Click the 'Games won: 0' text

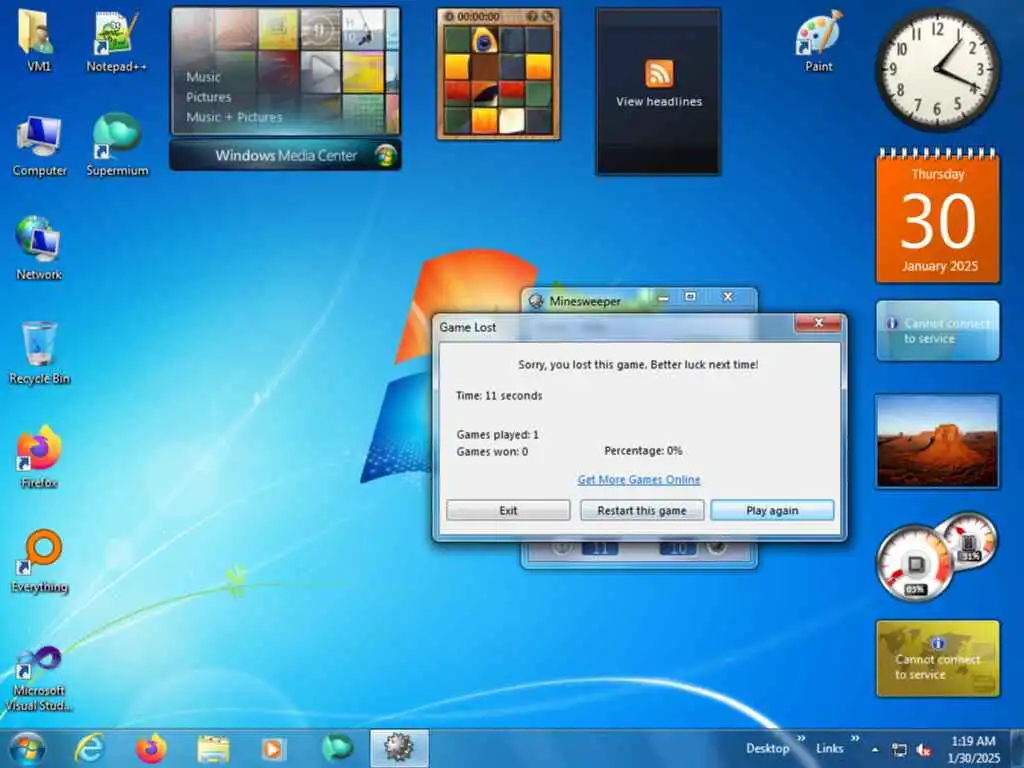(492, 452)
